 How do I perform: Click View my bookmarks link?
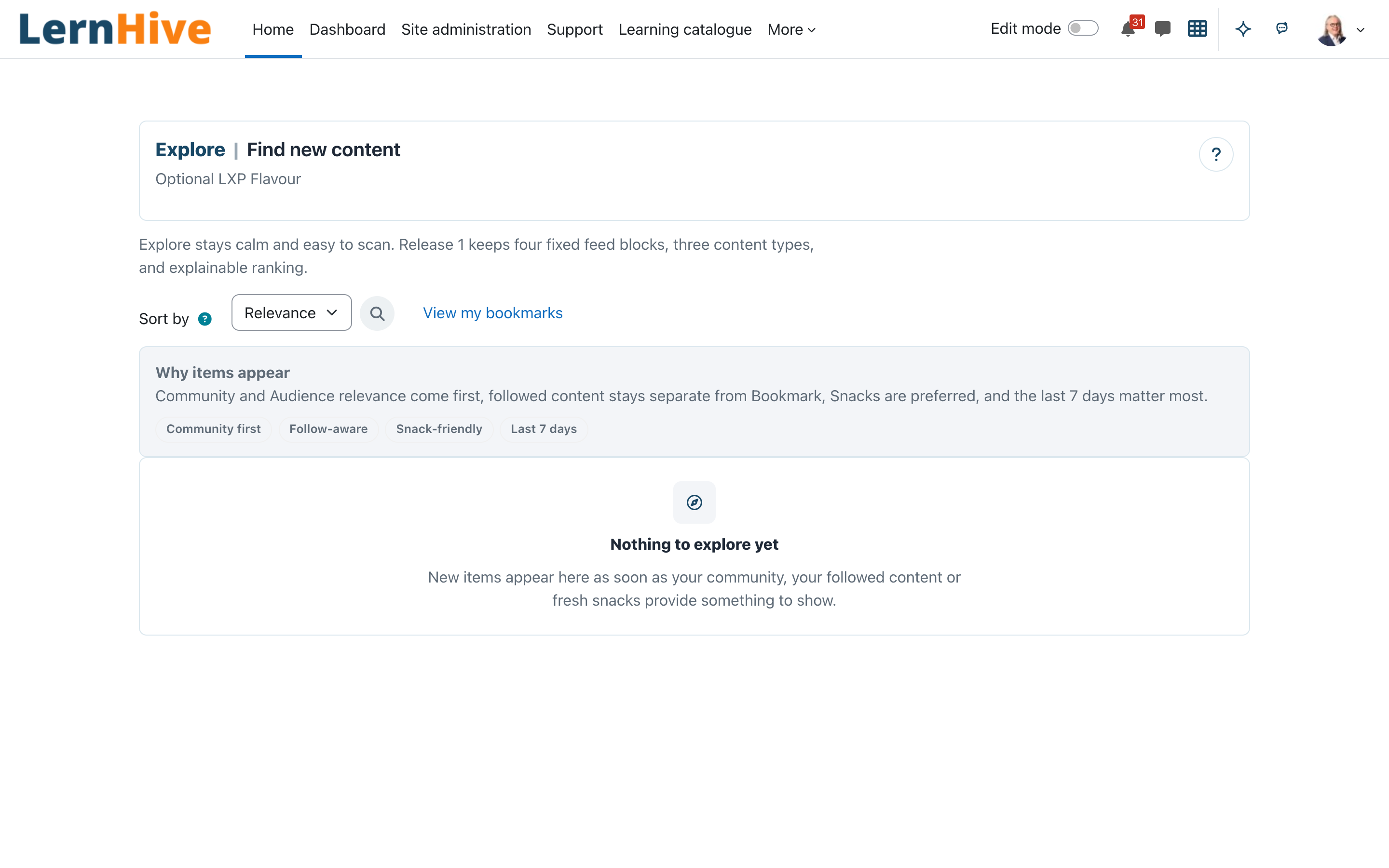point(492,313)
